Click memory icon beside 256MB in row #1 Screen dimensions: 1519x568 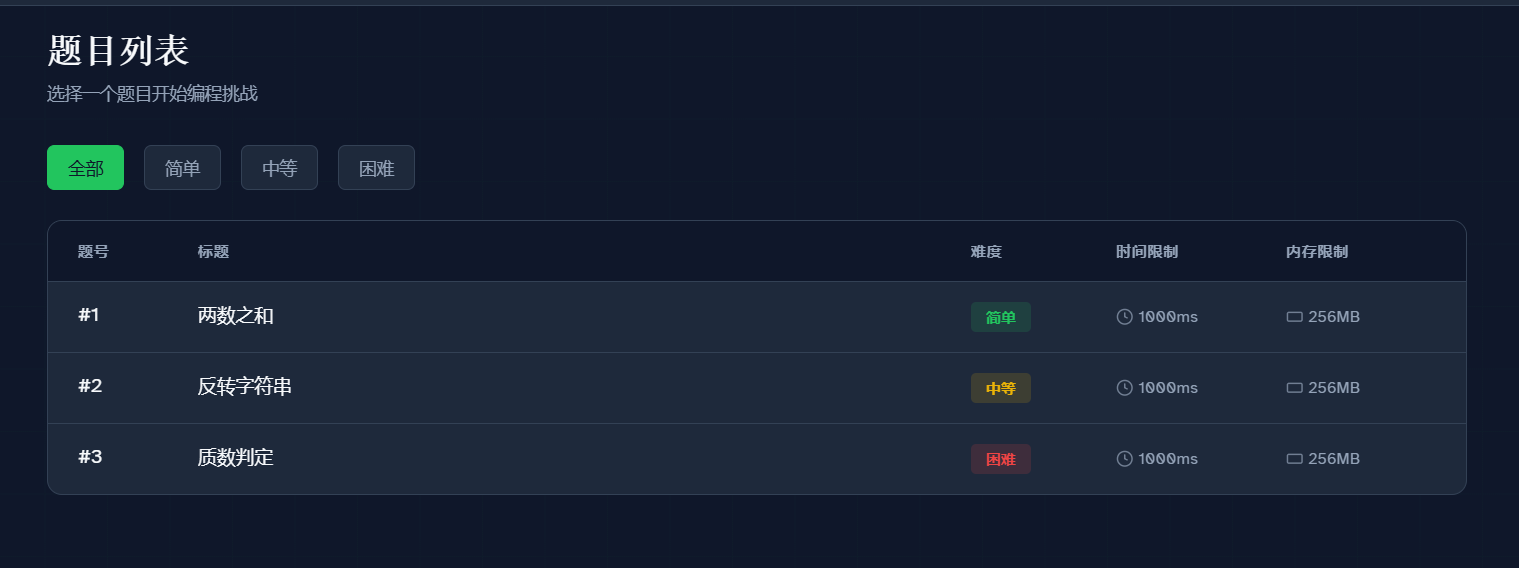click(x=1294, y=317)
